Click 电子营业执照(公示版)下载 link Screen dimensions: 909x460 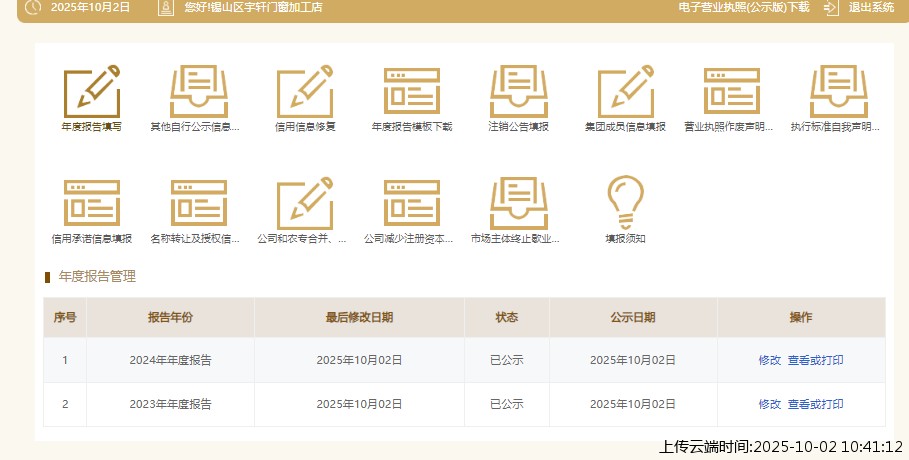743,7
